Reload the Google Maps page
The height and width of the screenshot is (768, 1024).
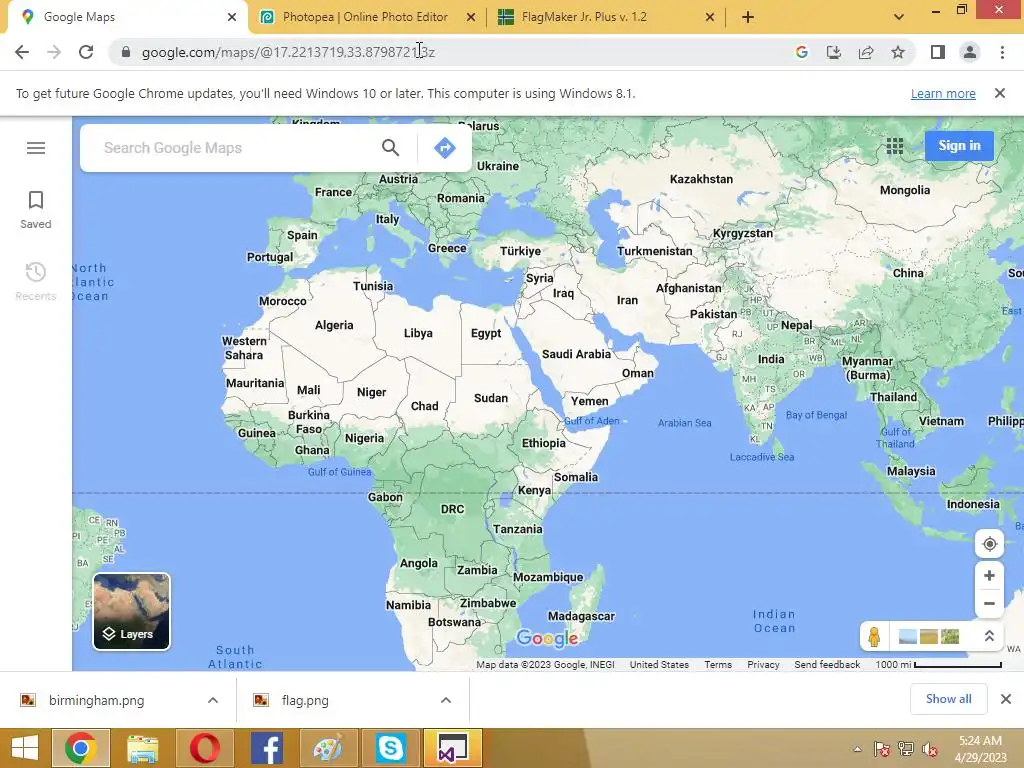pyautogui.click(x=86, y=52)
